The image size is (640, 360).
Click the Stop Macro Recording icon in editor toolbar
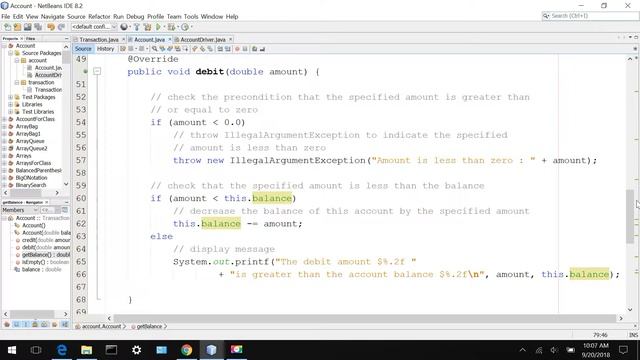pos(245,49)
